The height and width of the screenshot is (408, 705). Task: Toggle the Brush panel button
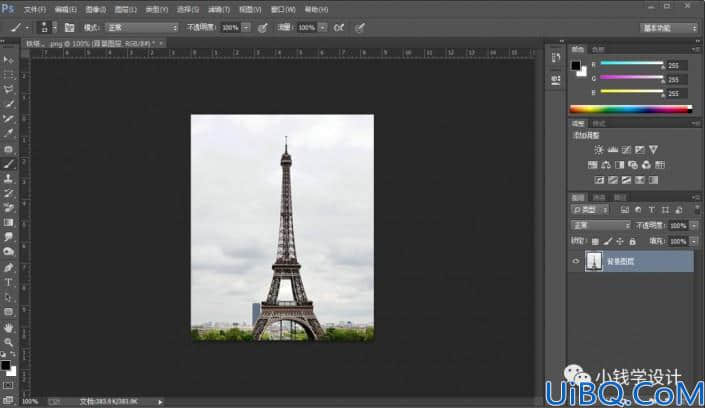[69, 28]
